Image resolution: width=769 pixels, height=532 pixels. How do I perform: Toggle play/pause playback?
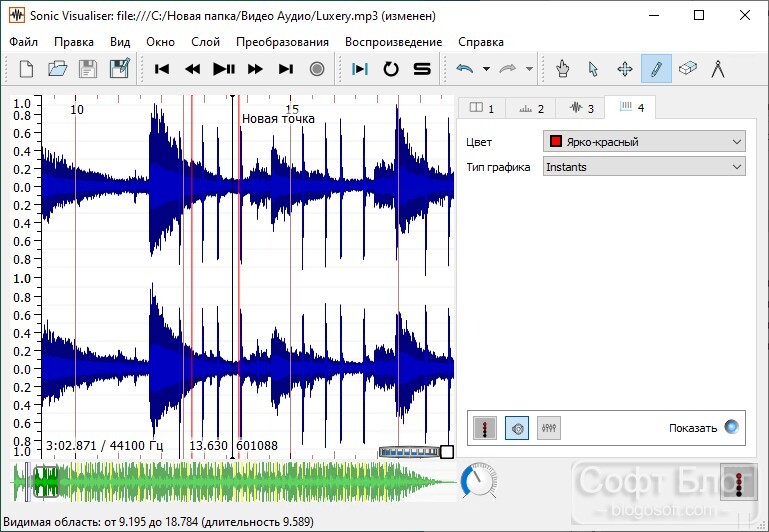[x=224, y=69]
